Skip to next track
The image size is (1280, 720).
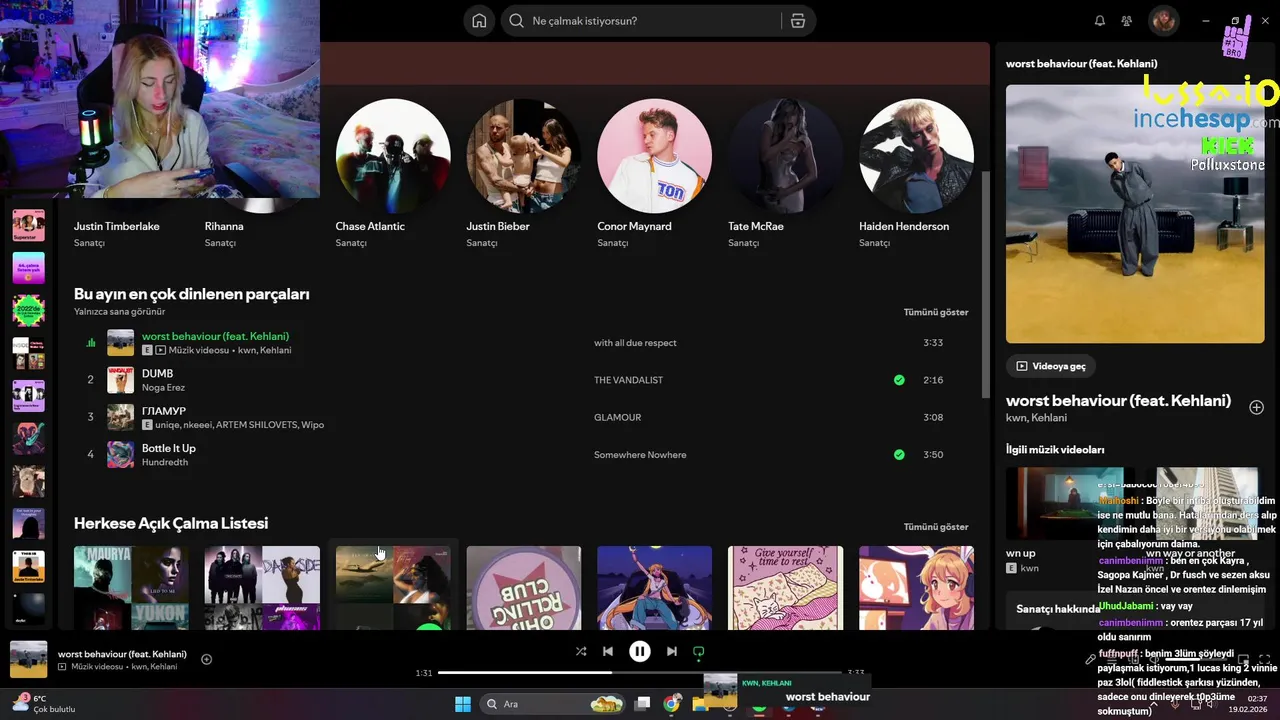(x=672, y=651)
